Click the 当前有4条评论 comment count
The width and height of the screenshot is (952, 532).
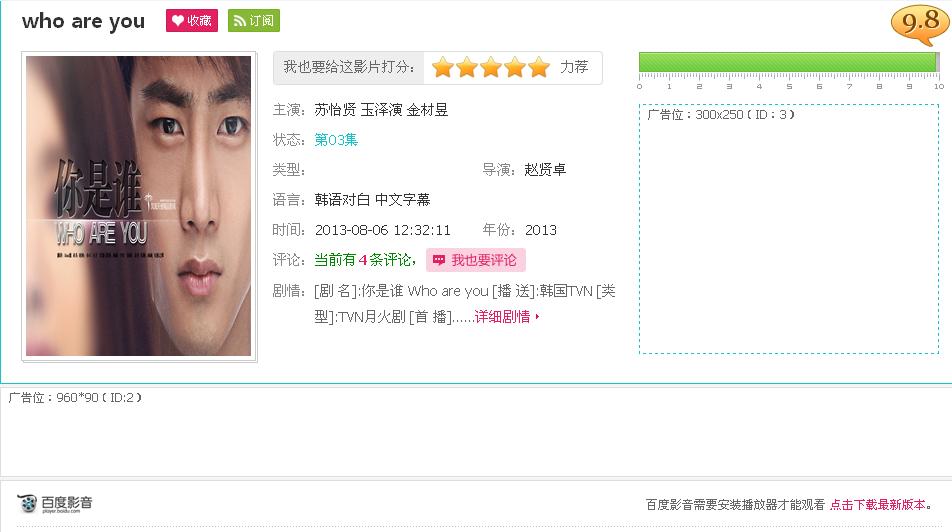(x=364, y=260)
